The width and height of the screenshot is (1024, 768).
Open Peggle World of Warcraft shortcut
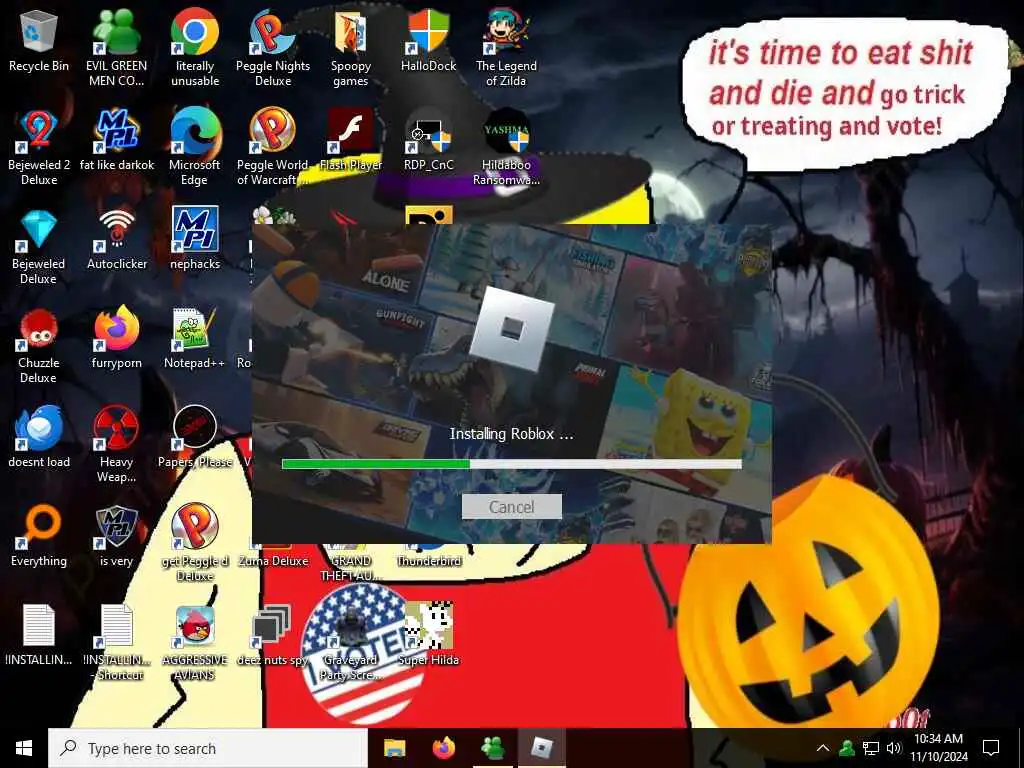tap(273, 146)
